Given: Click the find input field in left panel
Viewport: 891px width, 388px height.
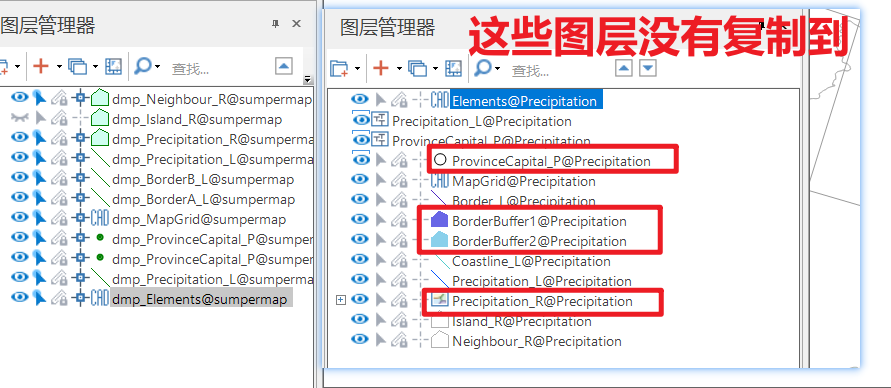Looking at the screenshot, I should tap(219, 69).
